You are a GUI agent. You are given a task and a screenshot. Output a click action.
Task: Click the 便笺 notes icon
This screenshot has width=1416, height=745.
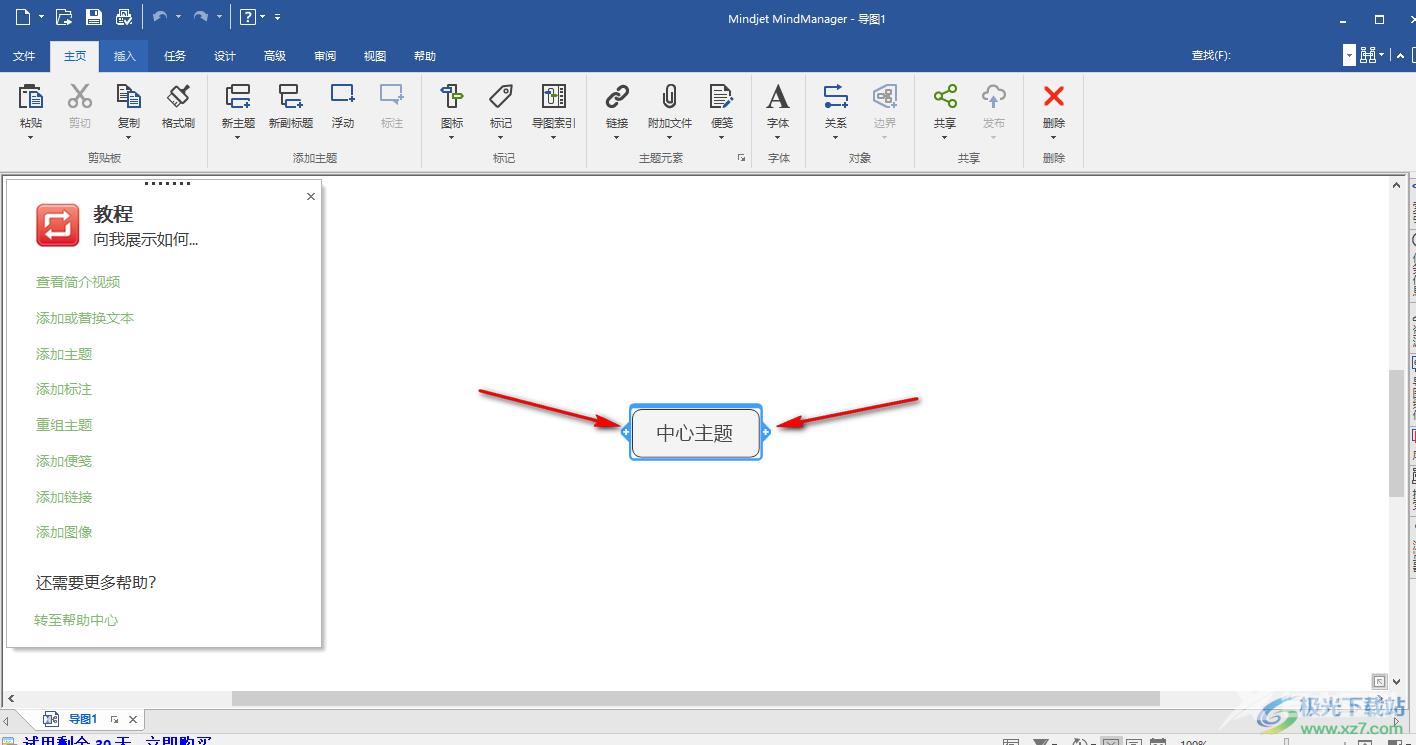[722, 97]
